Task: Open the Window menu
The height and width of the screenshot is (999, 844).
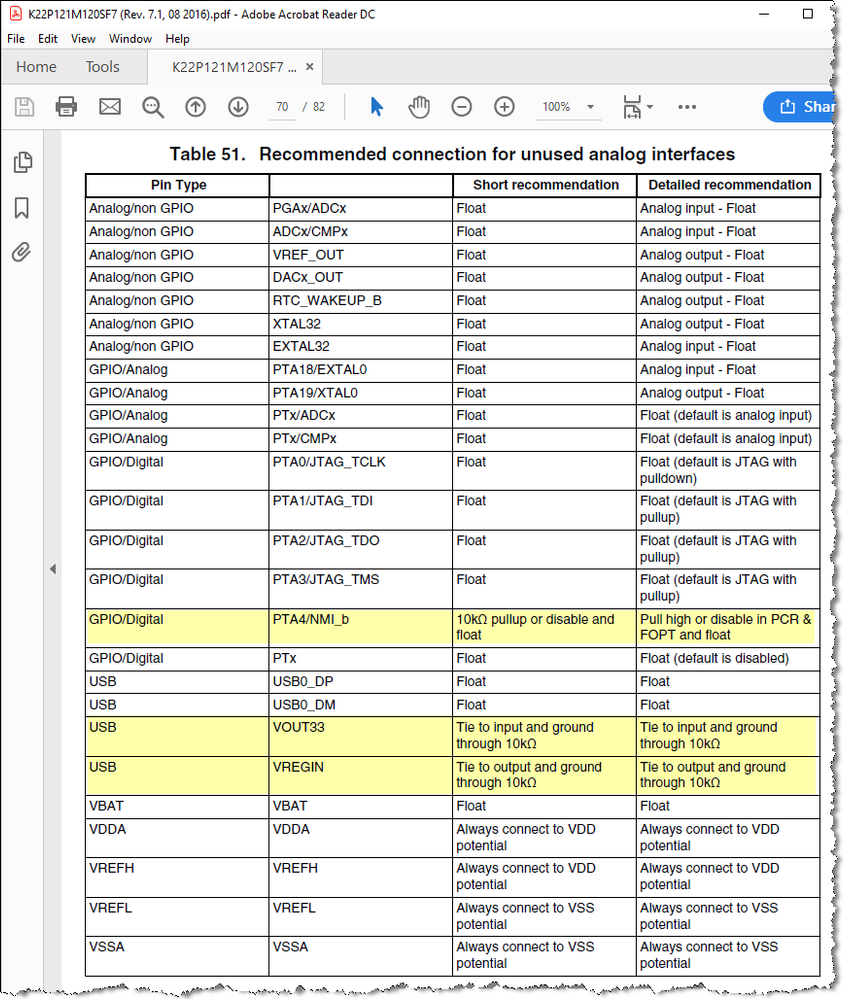Action: tap(130, 39)
